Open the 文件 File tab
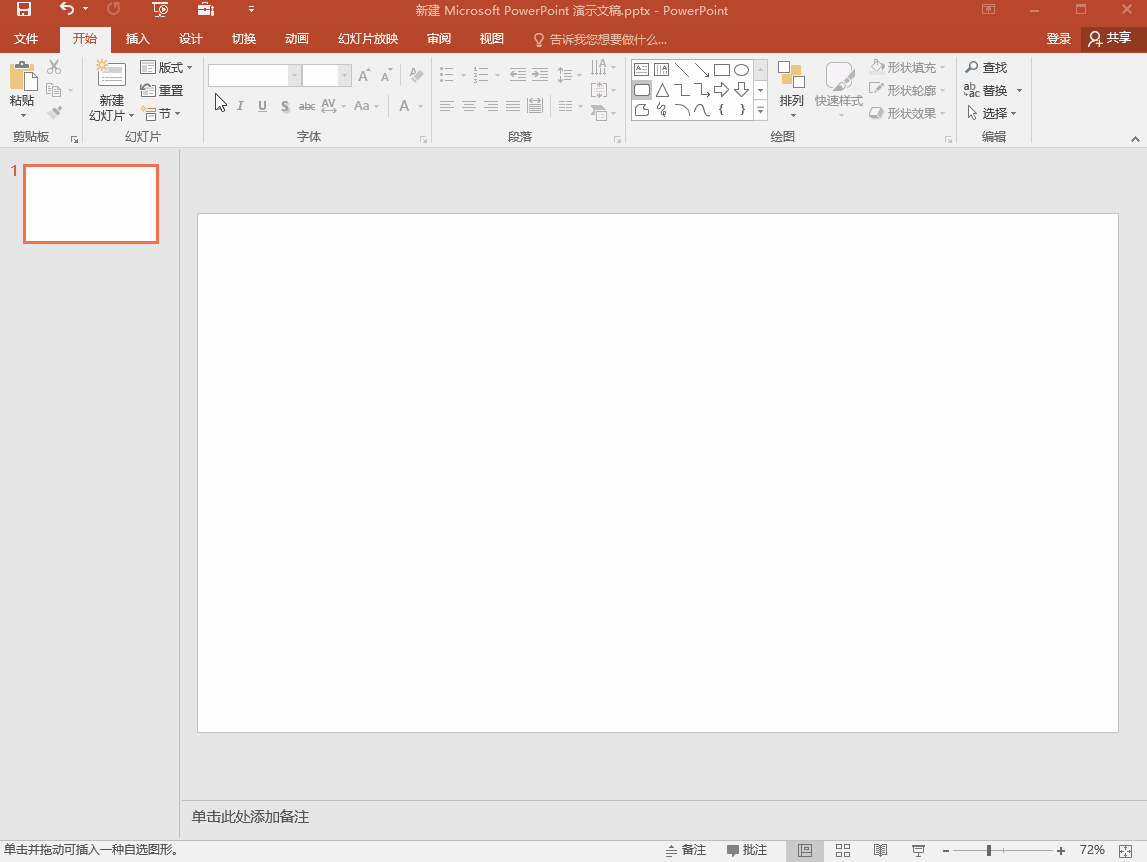The height and width of the screenshot is (862, 1147). point(26,39)
